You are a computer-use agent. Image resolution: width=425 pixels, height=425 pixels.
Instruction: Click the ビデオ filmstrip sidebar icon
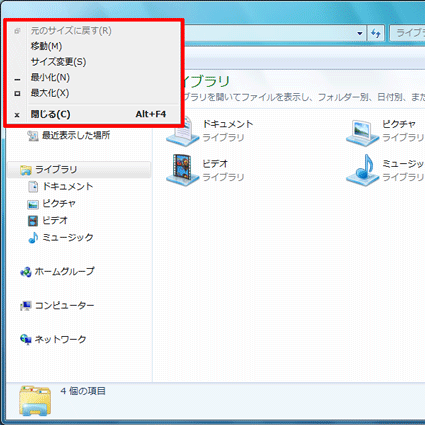click(33, 221)
